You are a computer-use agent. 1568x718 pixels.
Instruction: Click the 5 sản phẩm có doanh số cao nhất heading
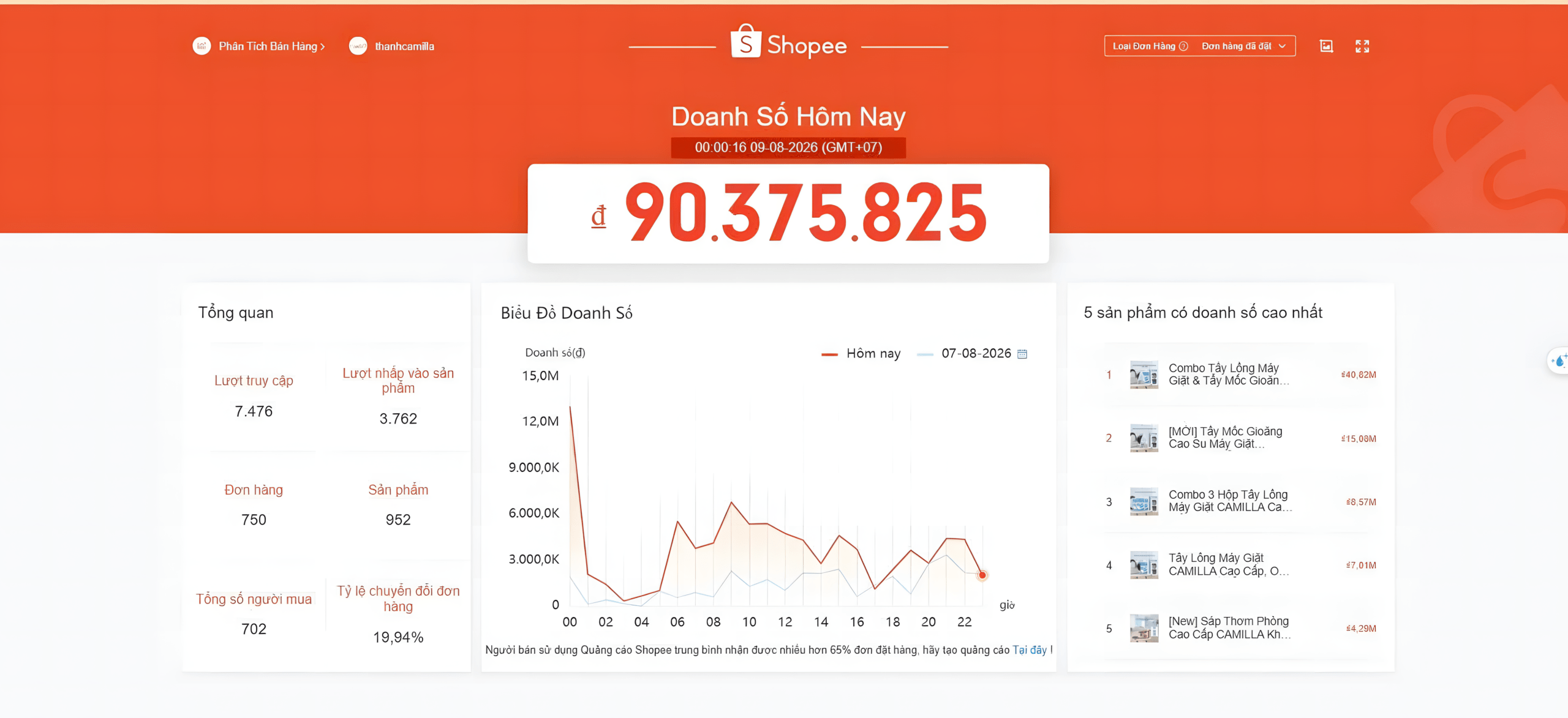1203,313
